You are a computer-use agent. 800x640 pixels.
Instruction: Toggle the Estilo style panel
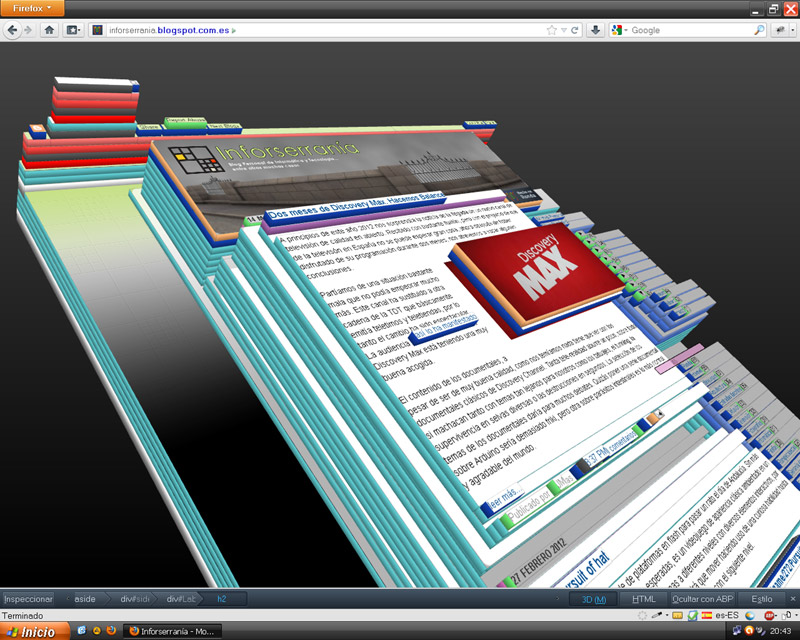click(761, 599)
